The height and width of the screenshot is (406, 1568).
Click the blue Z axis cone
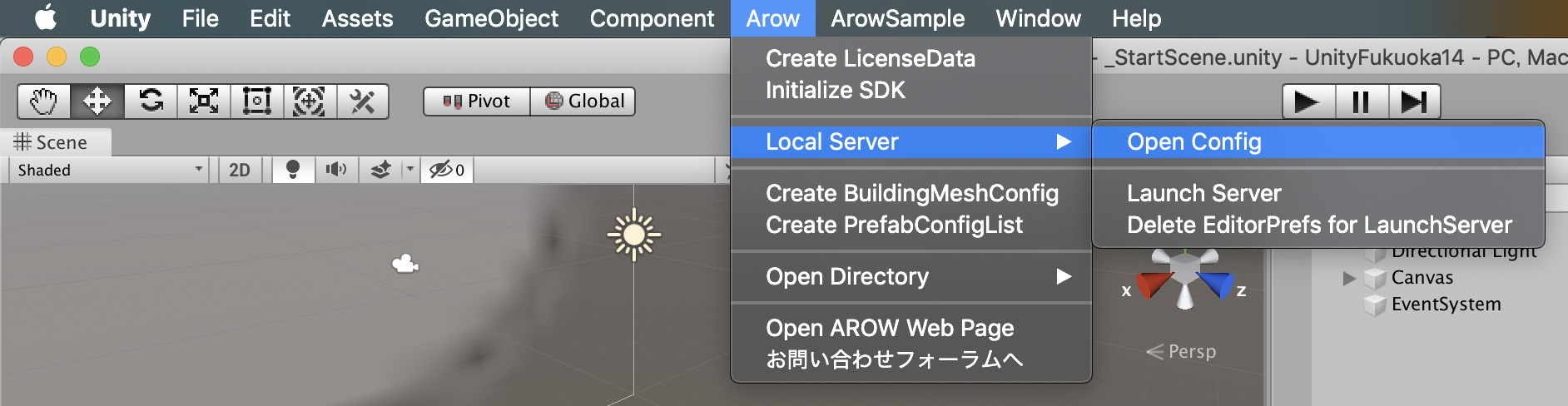click(1216, 285)
